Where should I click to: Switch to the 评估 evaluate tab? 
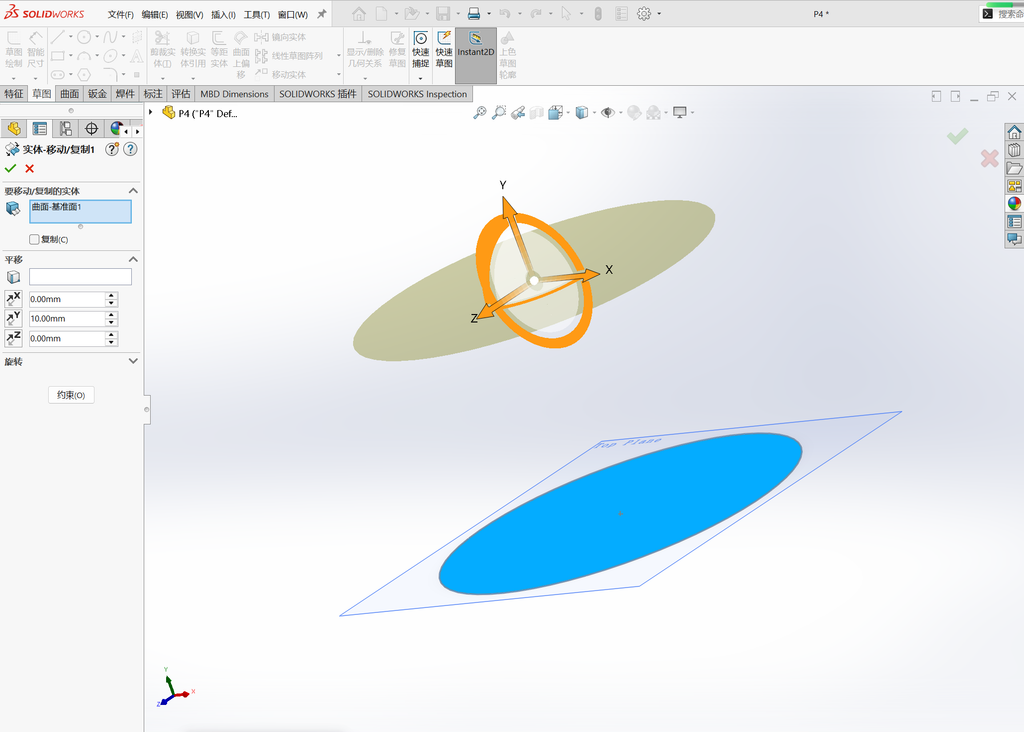[x=181, y=94]
